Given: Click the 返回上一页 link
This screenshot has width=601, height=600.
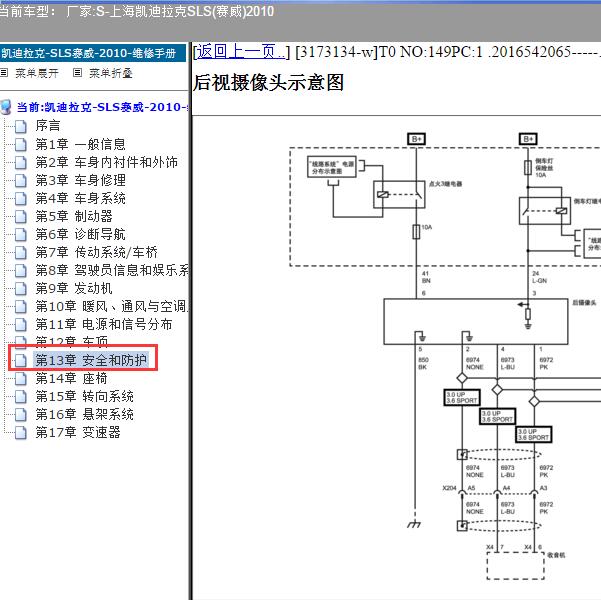Looking at the screenshot, I should pyautogui.click(x=241, y=52).
